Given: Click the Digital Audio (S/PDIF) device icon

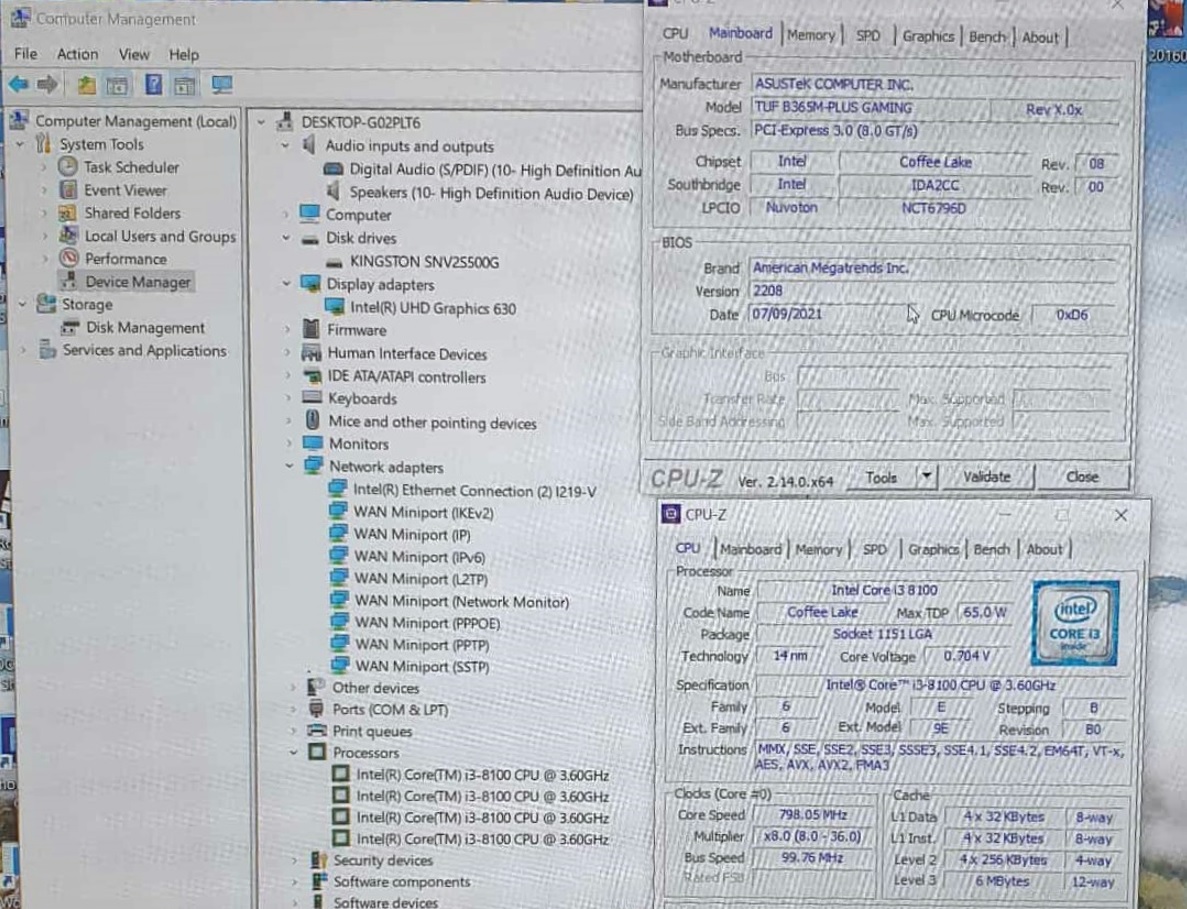Looking at the screenshot, I should 333,170.
